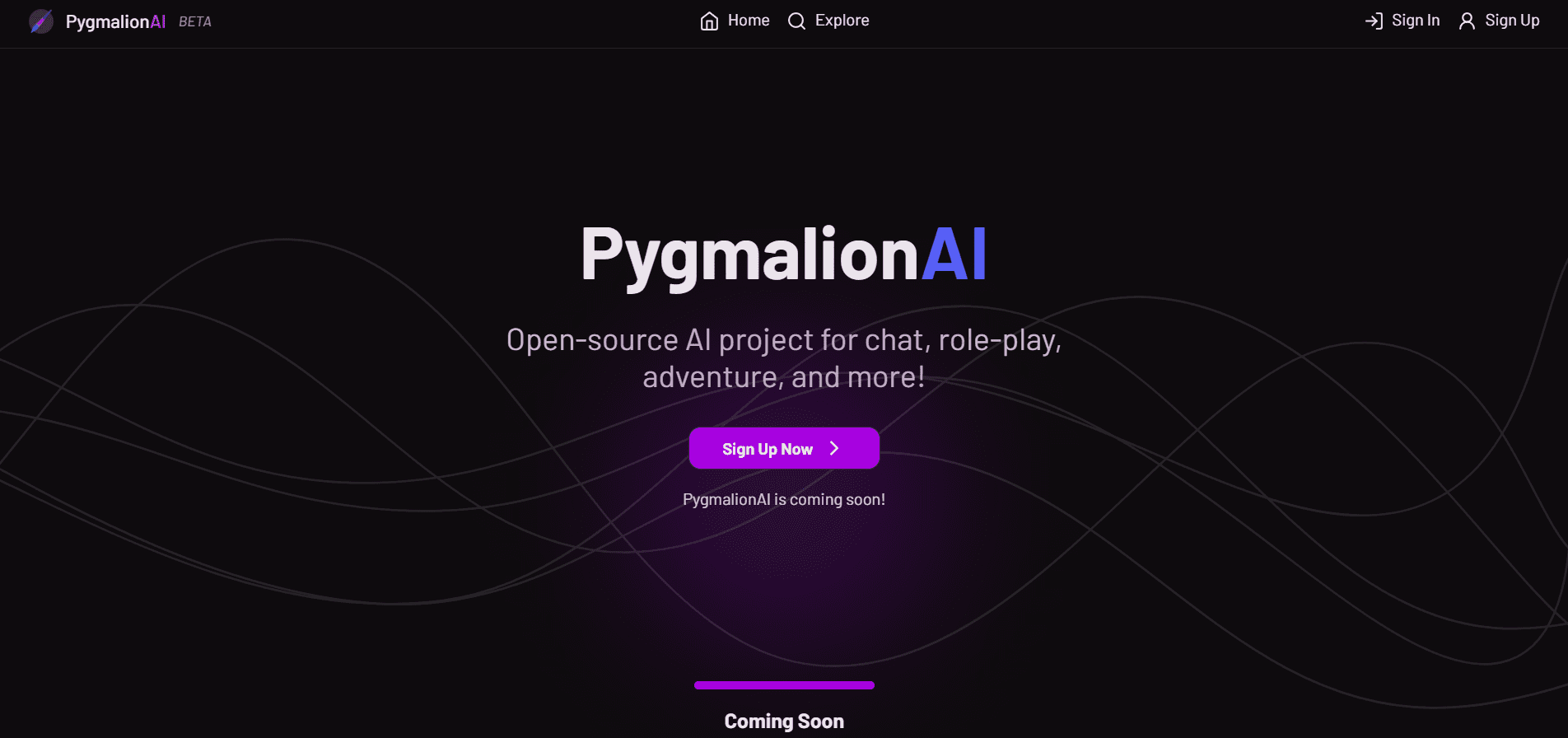Click the PygmalionAI round logo icon
1568x738 pixels.
(41, 21)
